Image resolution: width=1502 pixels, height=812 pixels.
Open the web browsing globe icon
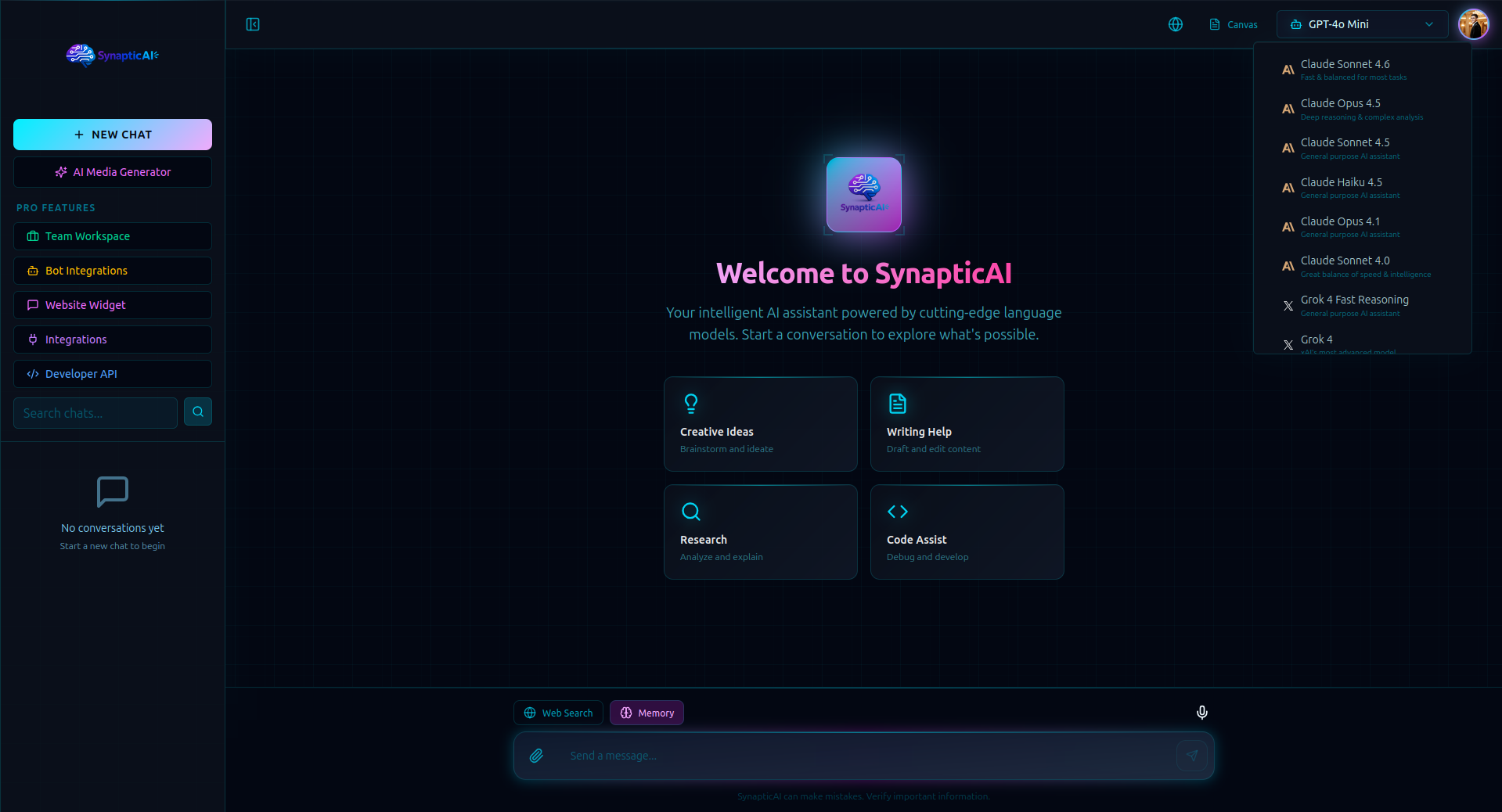tap(1175, 24)
